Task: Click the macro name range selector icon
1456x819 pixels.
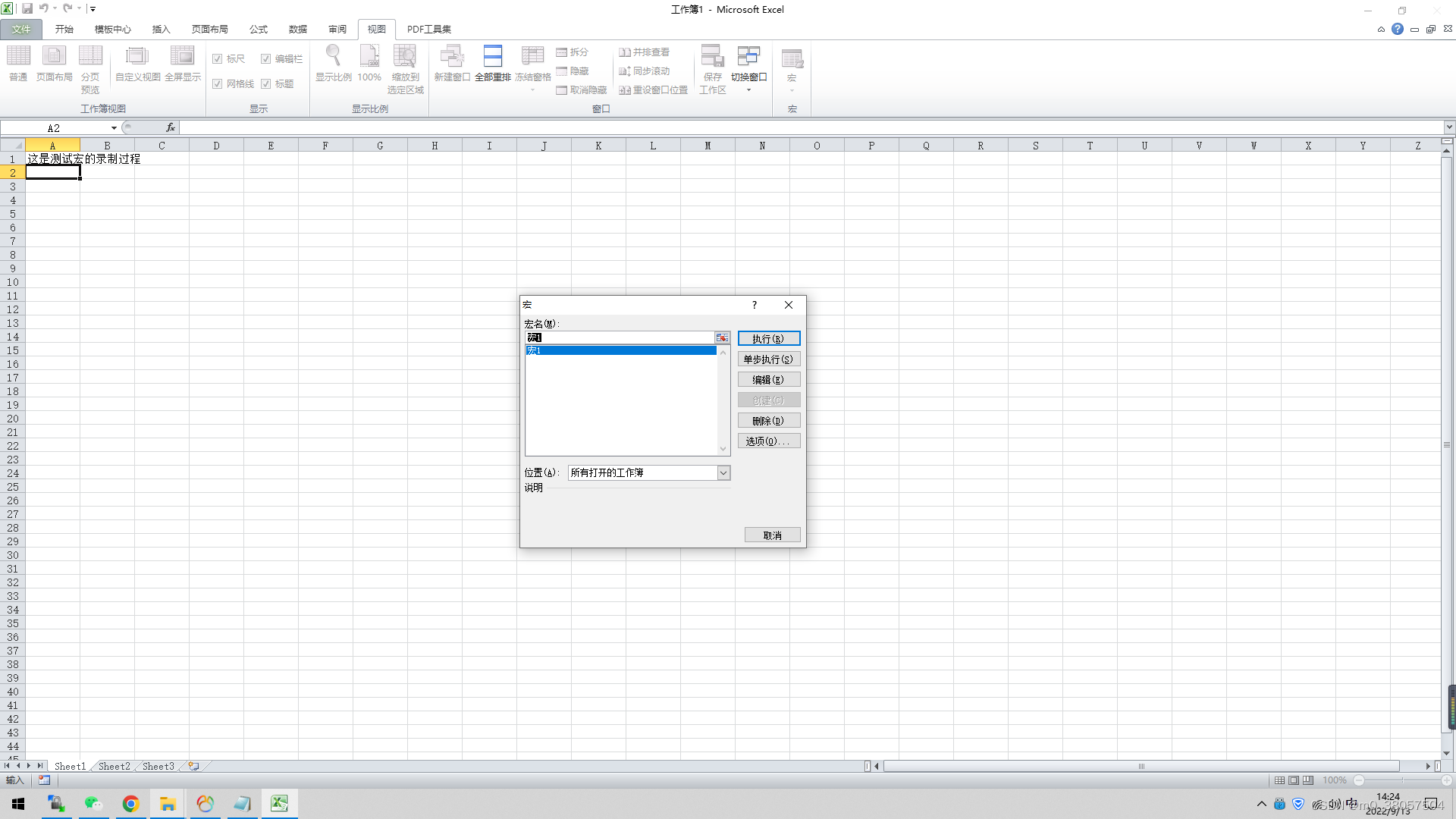Action: [x=722, y=337]
